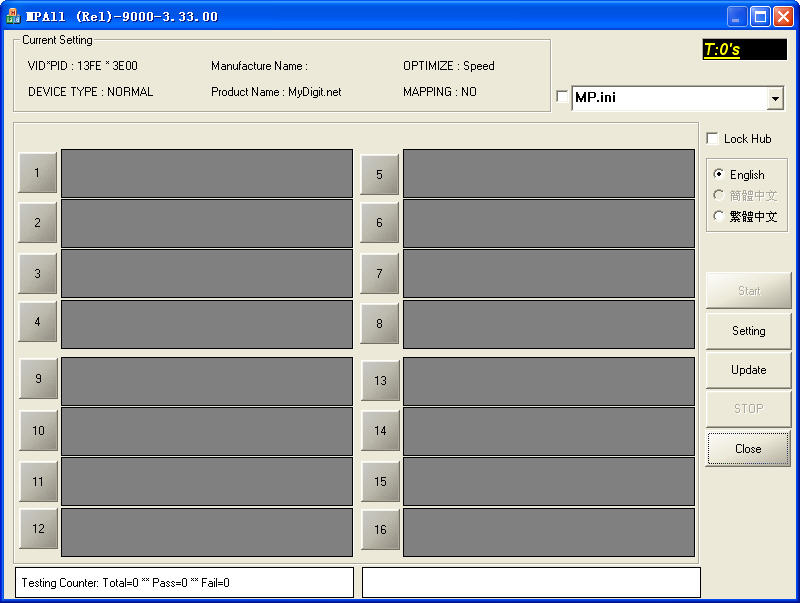Click the gray status panel for port 7
The height and width of the screenshot is (603, 800).
549,274
